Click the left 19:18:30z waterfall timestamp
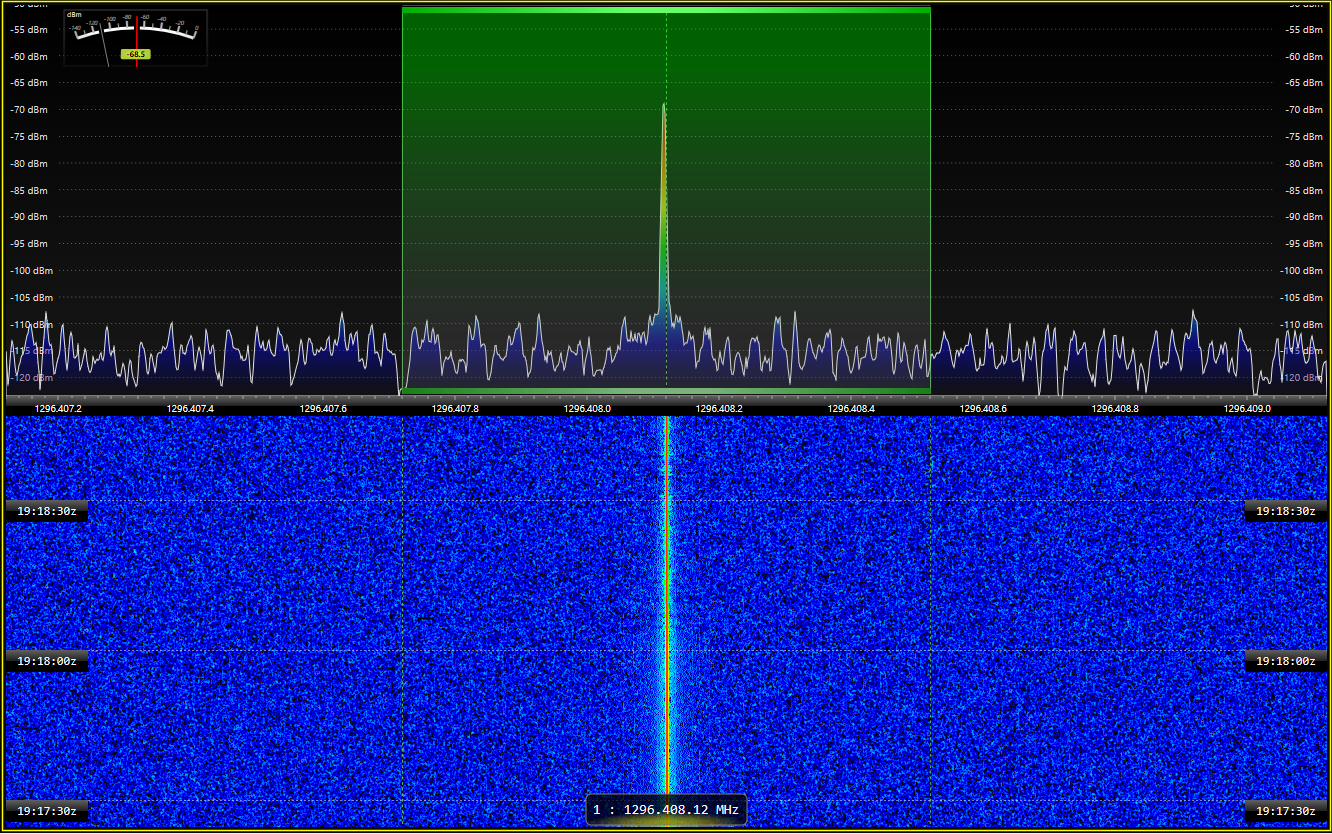1332x834 pixels. click(x=46, y=511)
